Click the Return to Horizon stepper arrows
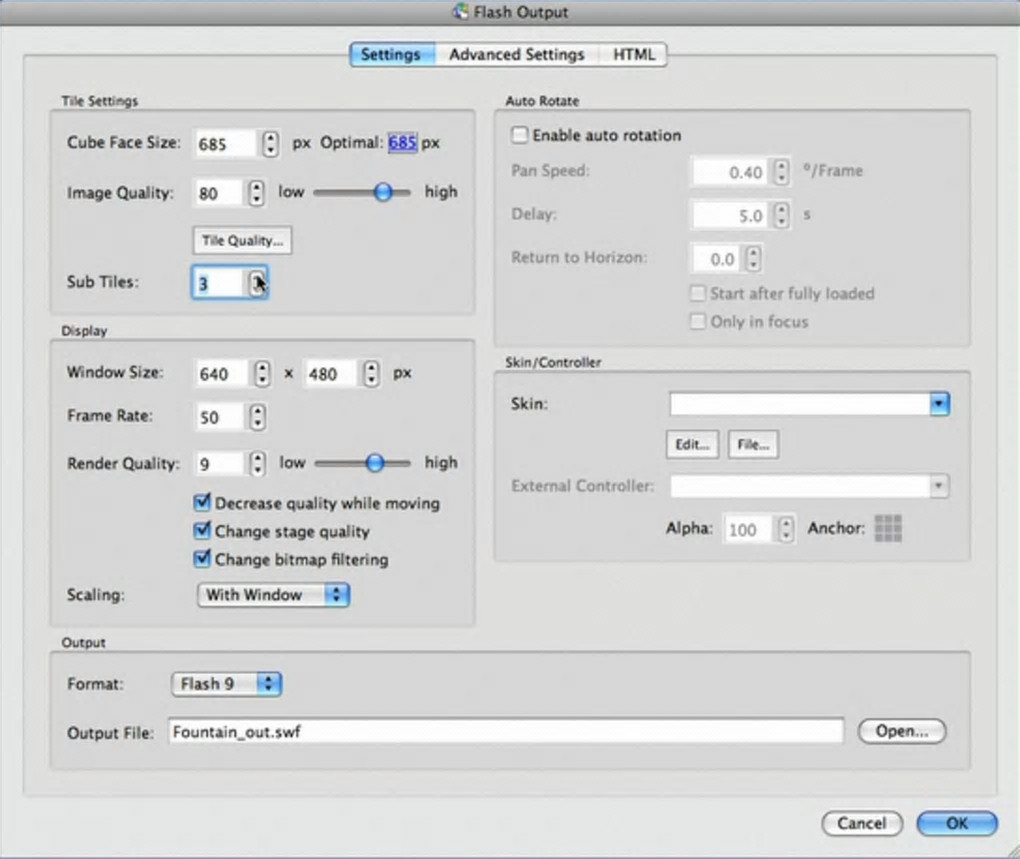 [x=753, y=259]
